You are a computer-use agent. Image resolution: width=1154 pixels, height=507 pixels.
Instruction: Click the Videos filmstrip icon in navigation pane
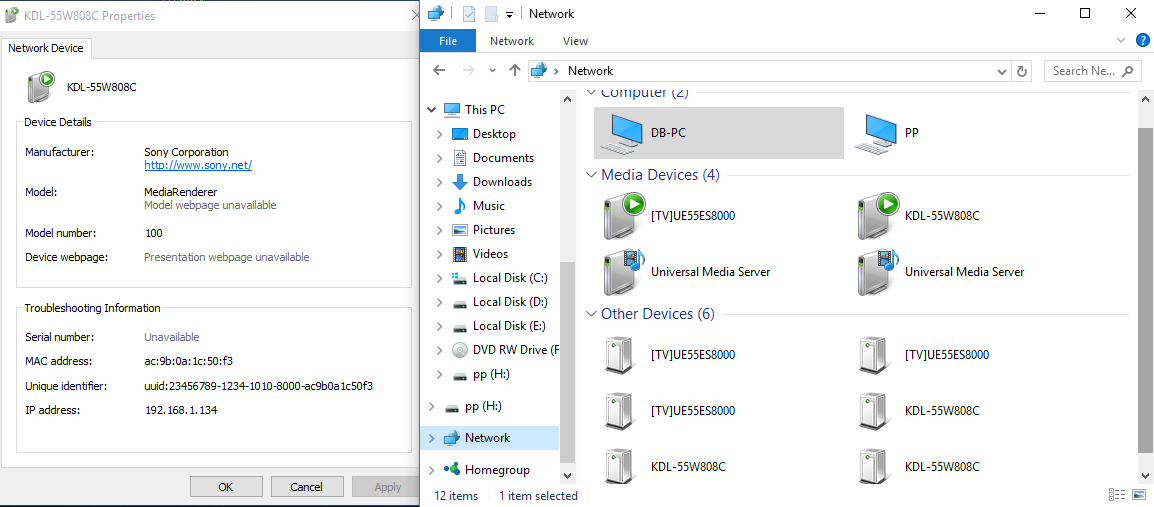(x=460, y=254)
